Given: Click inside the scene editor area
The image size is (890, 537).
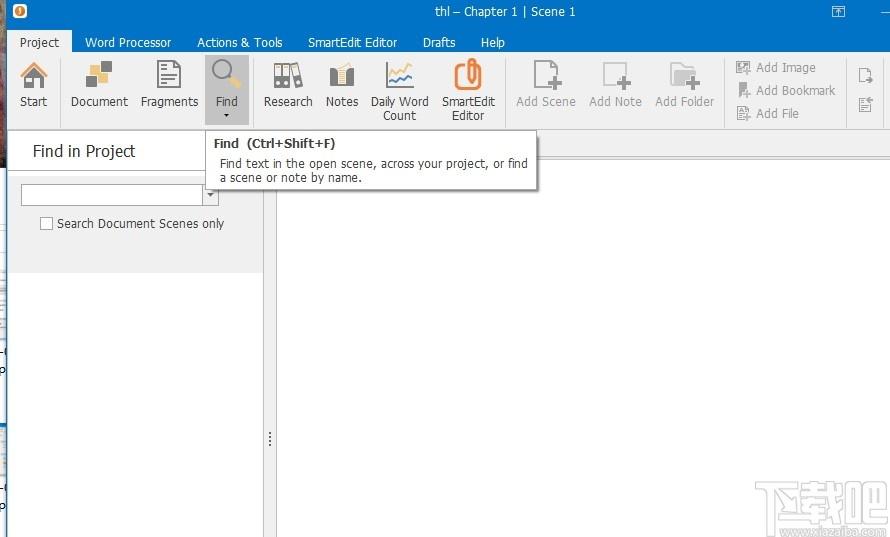Looking at the screenshot, I should (583, 346).
